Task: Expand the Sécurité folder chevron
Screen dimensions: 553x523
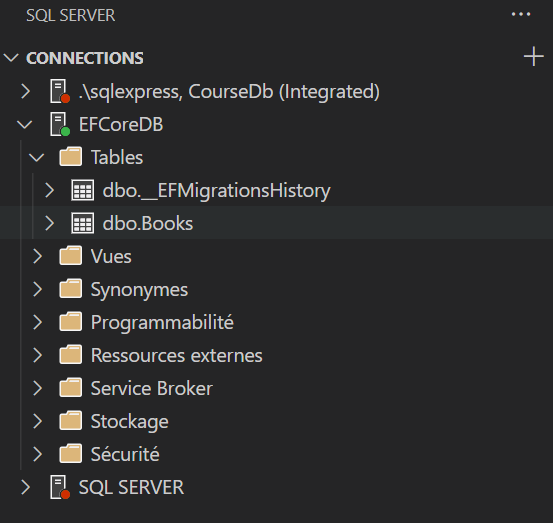Action: pos(37,454)
